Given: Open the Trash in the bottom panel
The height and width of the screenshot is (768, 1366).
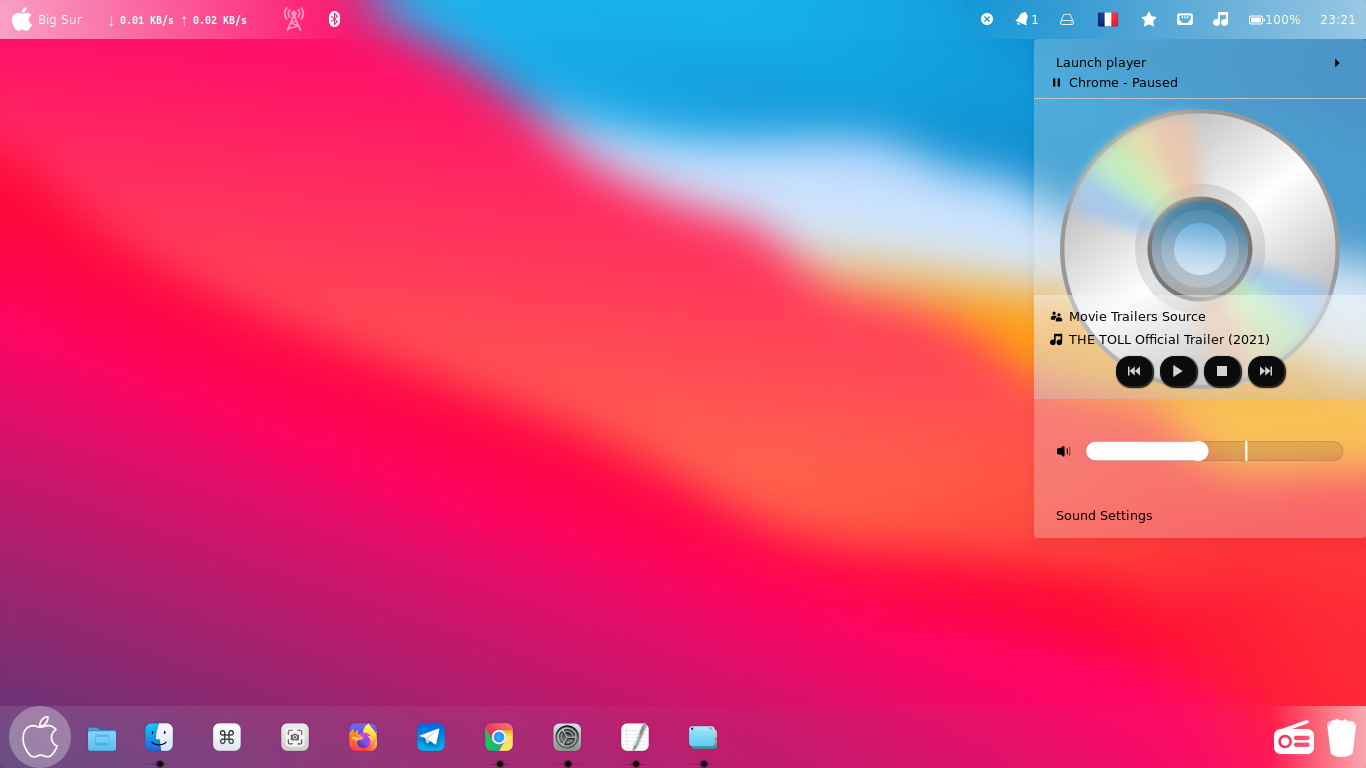Looking at the screenshot, I should (x=1342, y=738).
